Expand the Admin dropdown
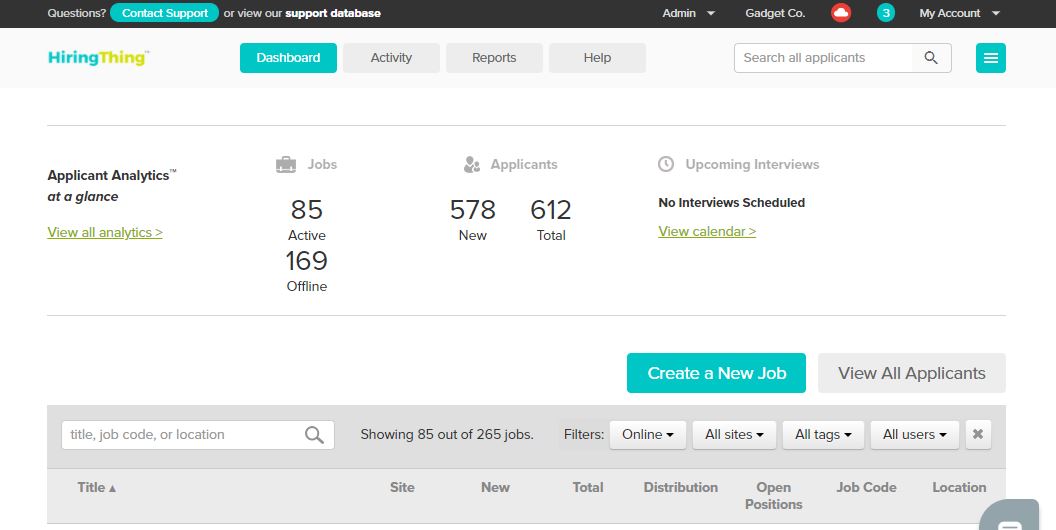The height and width of the screenshot is (530, 1056). (x=688, y=13)
